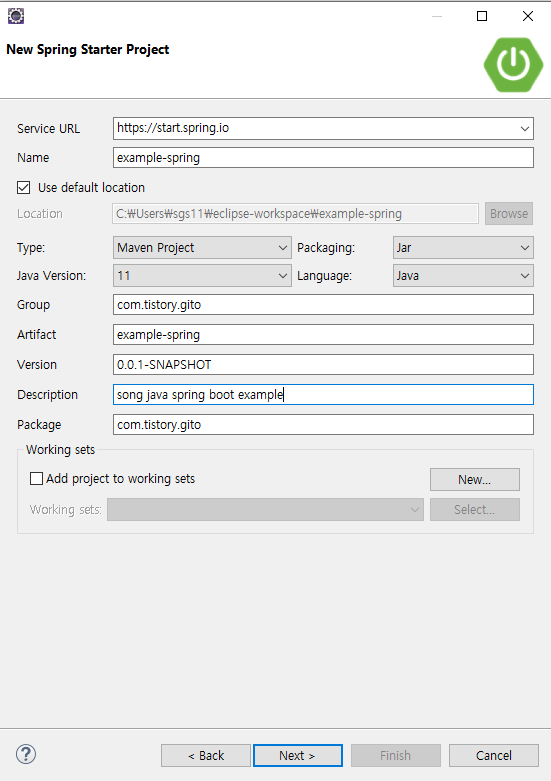Click the Select... working sets button
This screenshot has width=551, height=781.
click(475, 510)
